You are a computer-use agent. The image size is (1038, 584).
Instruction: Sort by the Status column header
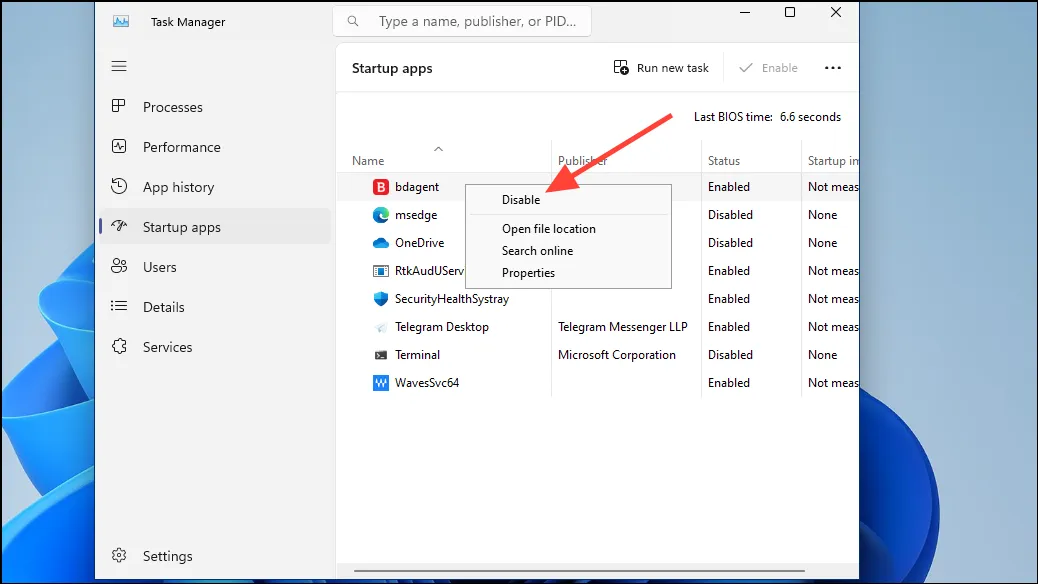pyautogui.click(x=724, y=161)
